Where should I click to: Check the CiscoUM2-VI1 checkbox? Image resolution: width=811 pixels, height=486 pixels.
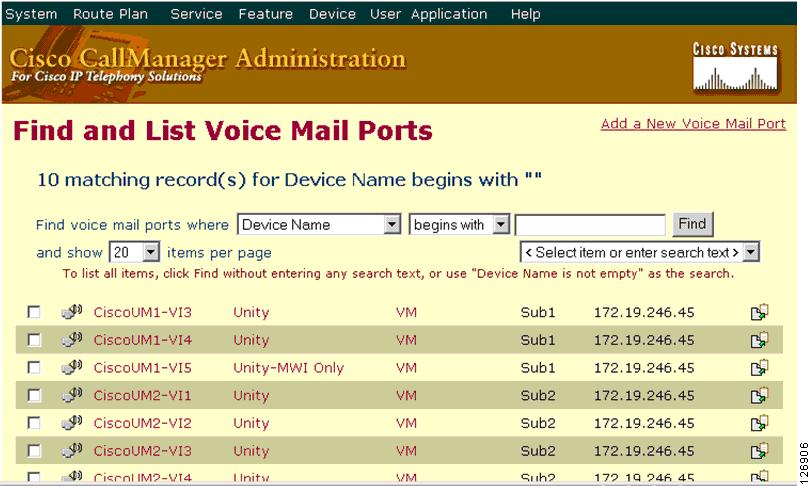click(x=34, y=395)
